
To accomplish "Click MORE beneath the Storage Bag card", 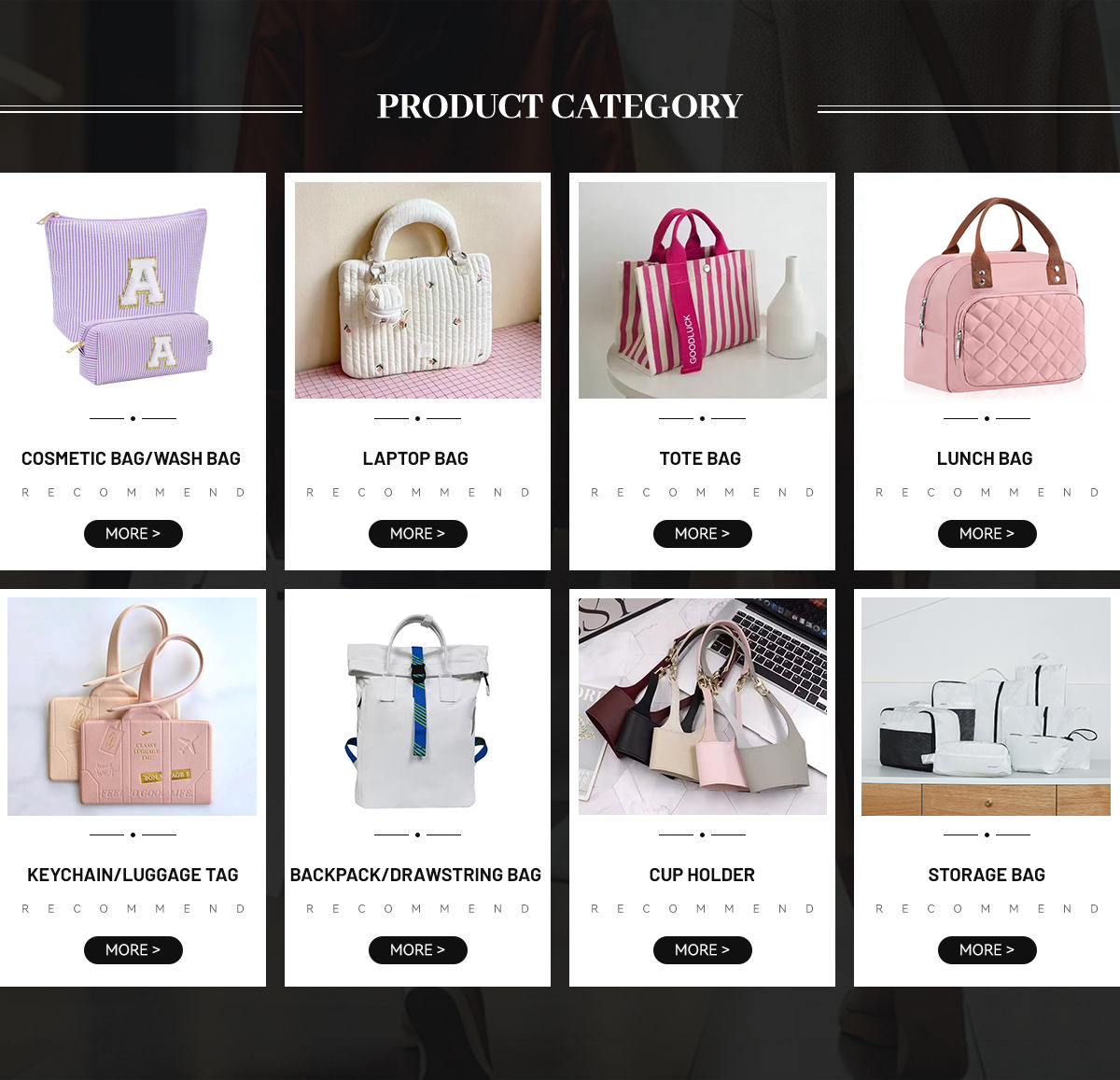I will point(987,950).
